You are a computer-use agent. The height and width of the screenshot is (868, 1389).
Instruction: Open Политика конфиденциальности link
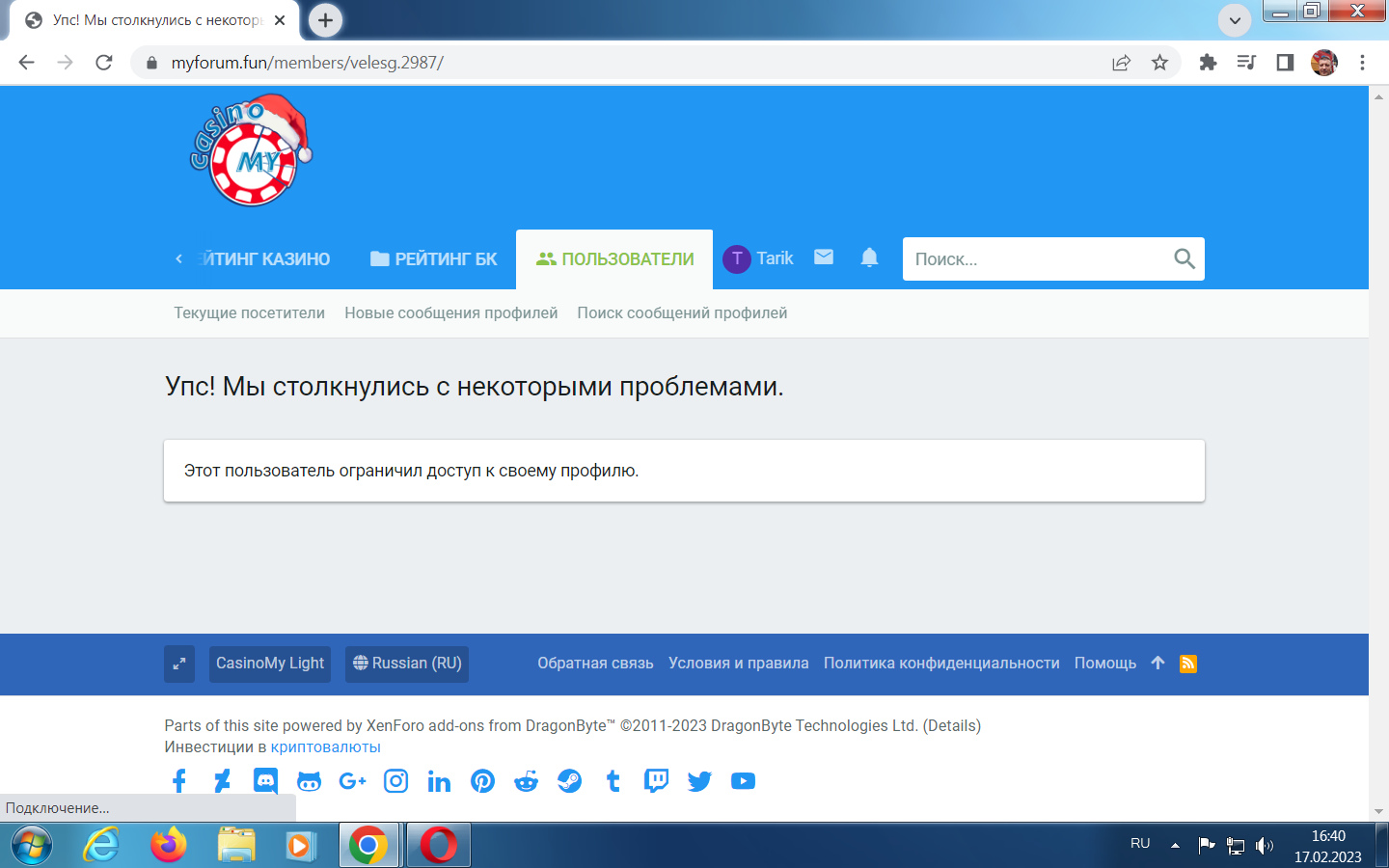(x=942, y=663)
